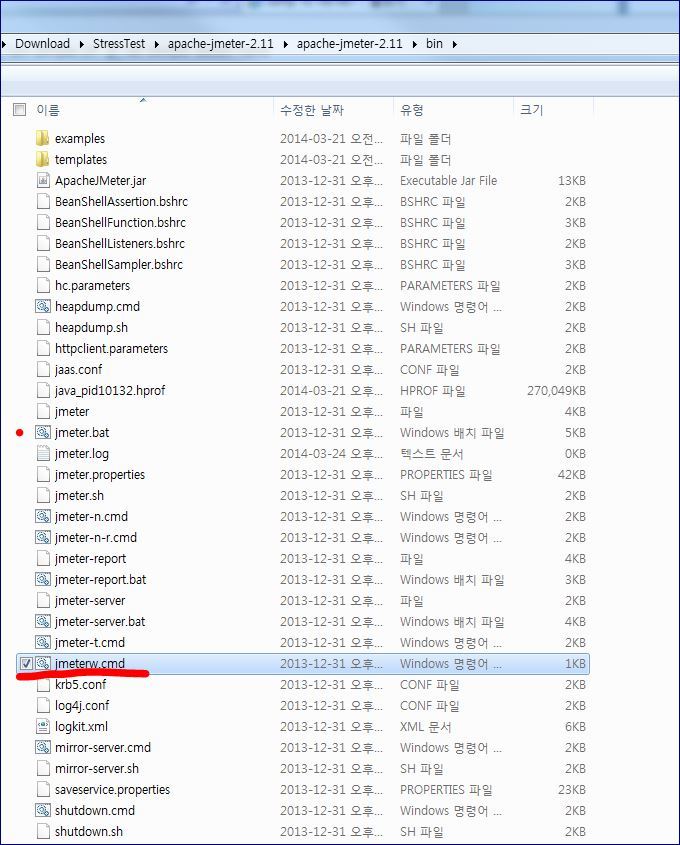
Task: Click the jaas.conf file icon
Action: [43, 370]
